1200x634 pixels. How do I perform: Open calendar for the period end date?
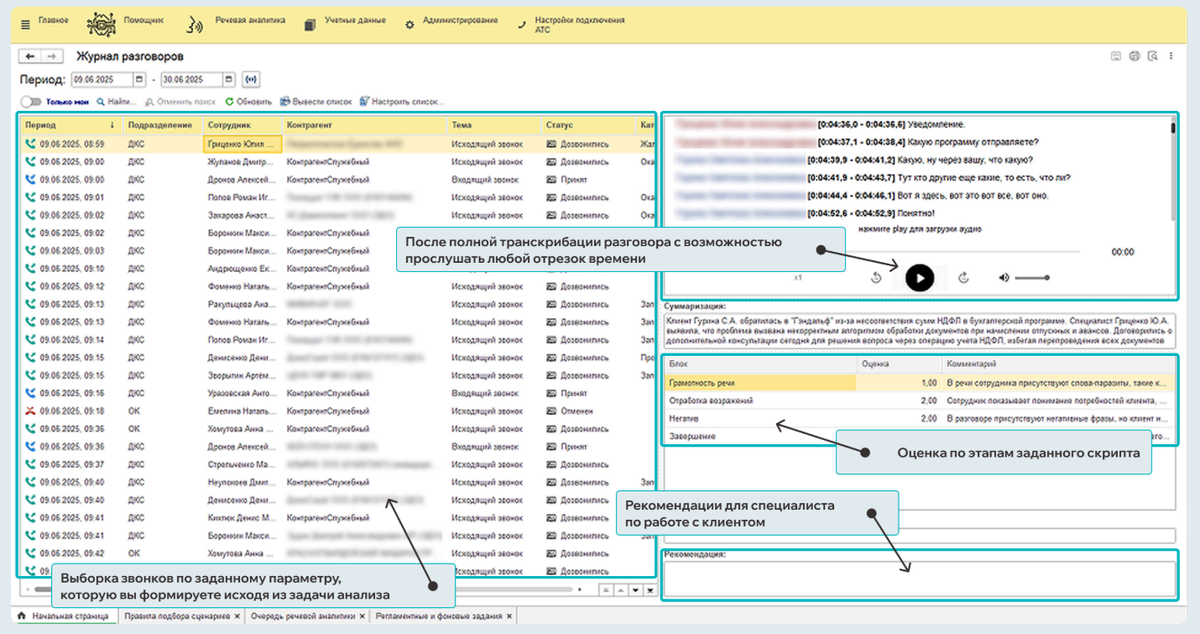[230, 79]
